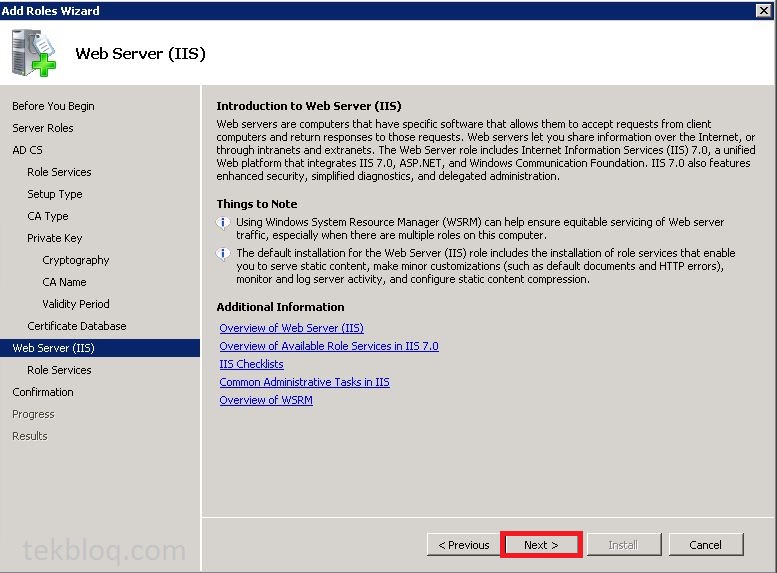Select the Cryptography step

tap(75, 260)
